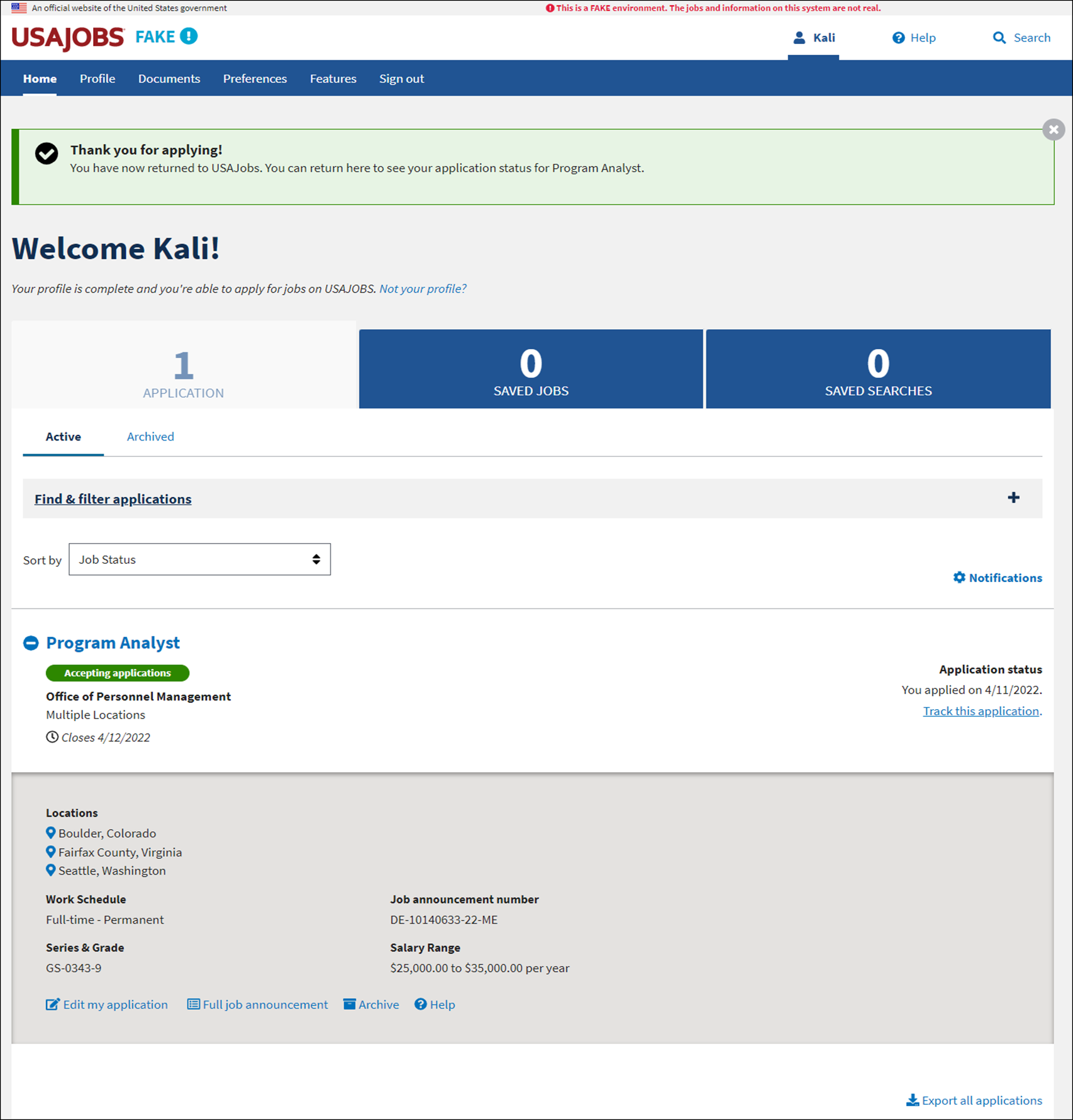Open the Profile menu item
Image resolution: width=1073 pixels, height=1120 pixels.
click(x=97, y=79)
